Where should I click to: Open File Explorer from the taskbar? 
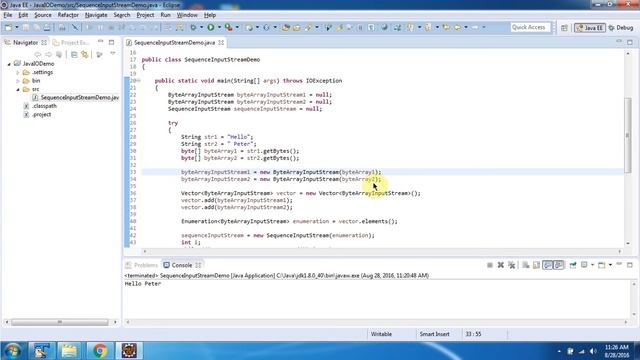[69, 351]
